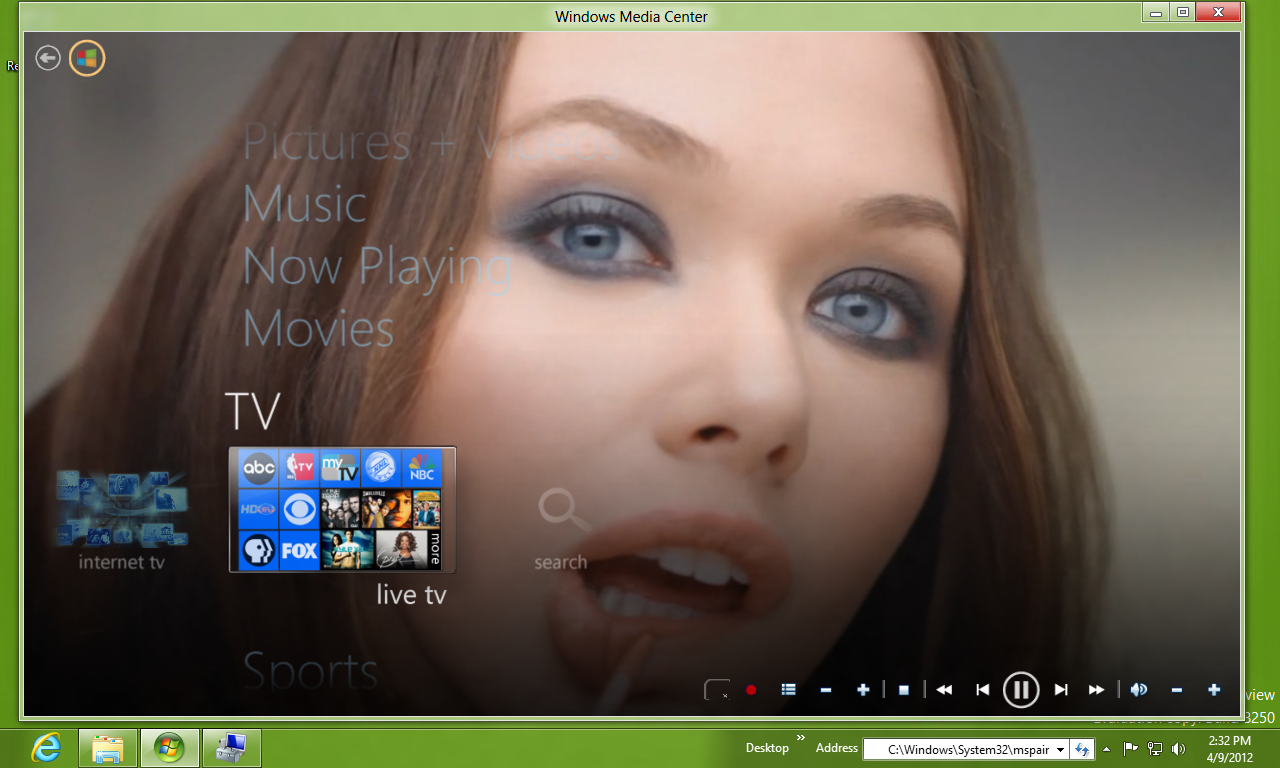Fast forward with double-right arrows
1280x768 pixels.
pos(1097,690)
